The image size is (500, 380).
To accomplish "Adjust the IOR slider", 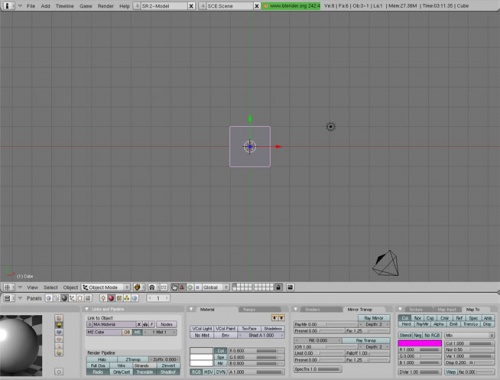I will (325, 347).
